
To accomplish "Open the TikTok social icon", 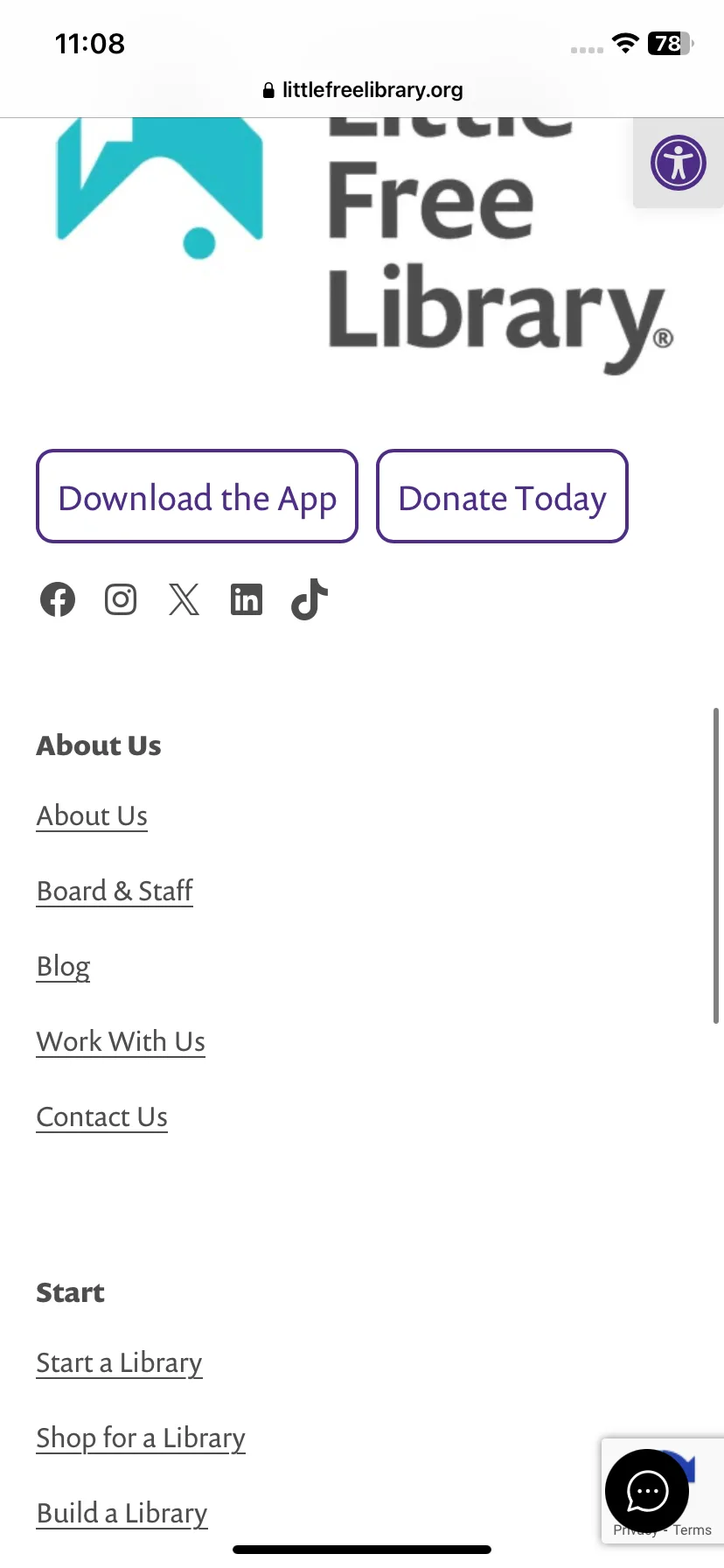I will pos(310,599).
